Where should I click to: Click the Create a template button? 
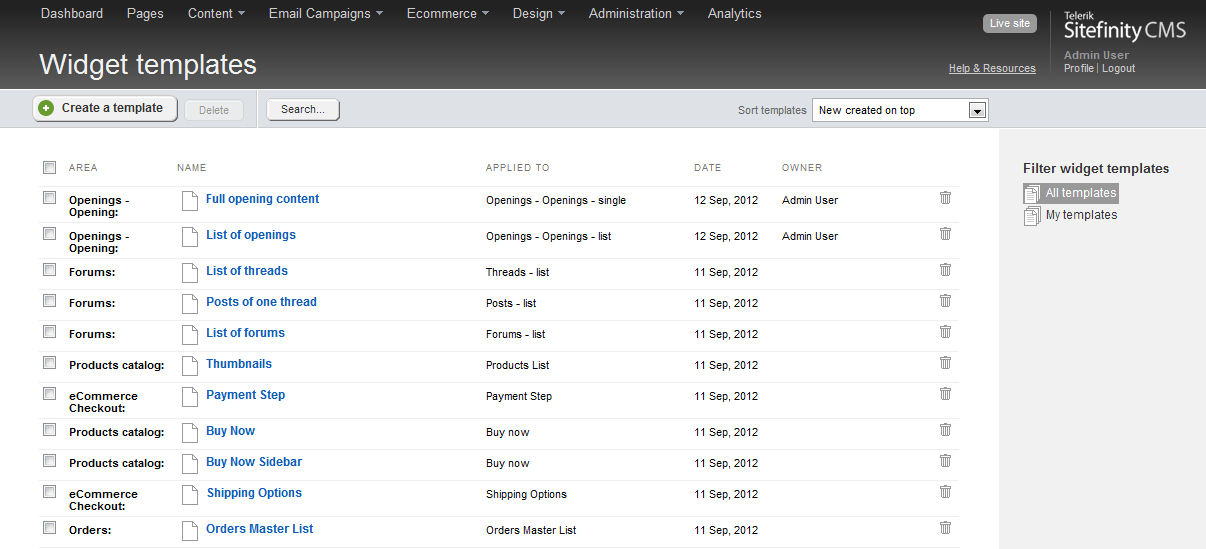pos(105,108)
